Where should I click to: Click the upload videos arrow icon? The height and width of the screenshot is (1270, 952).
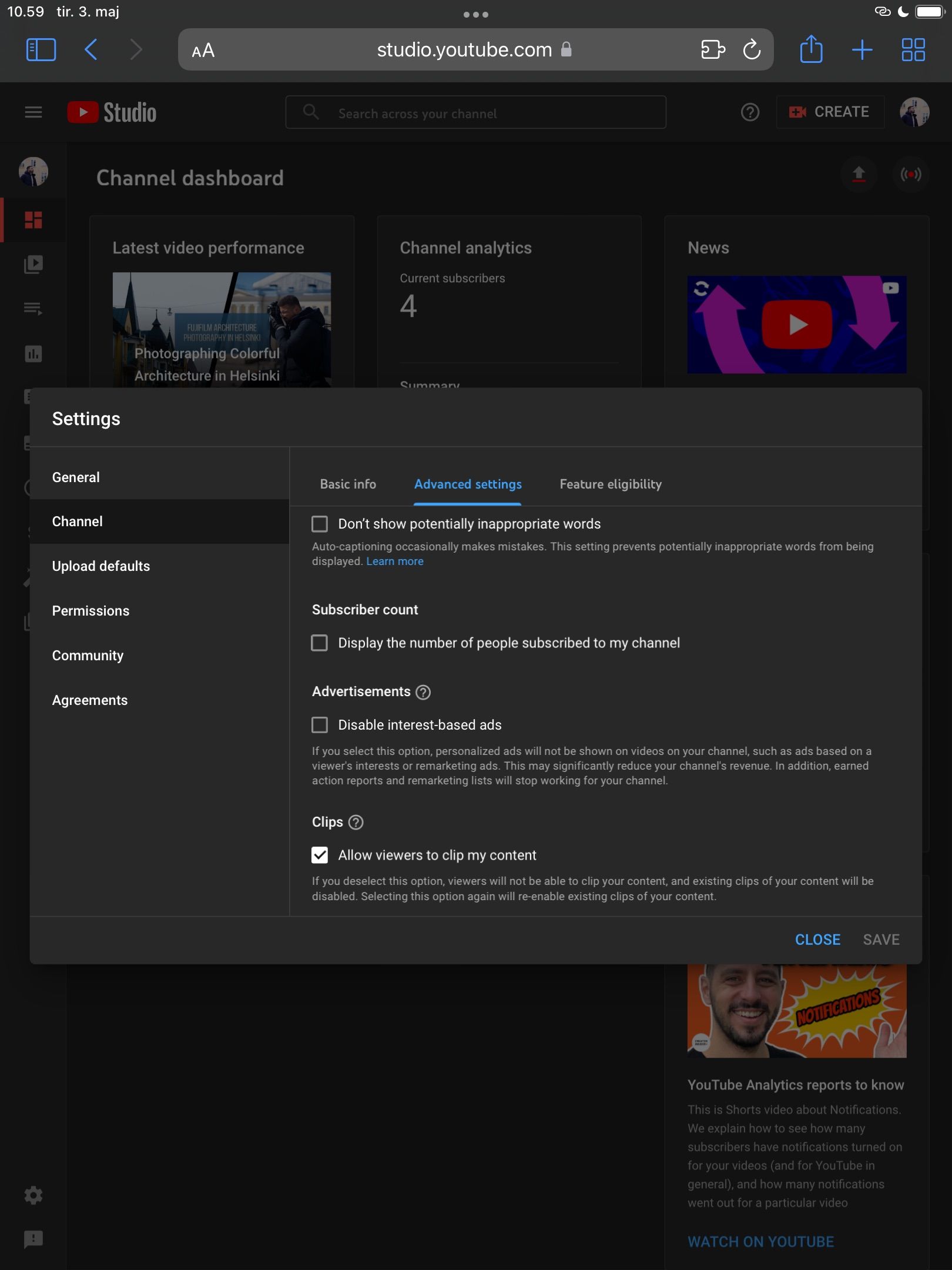[859, 174]
